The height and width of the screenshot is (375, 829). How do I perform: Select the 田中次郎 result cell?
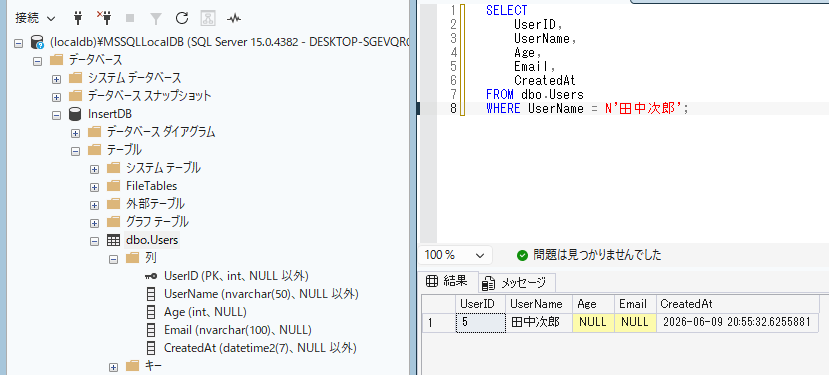coord(539,322)
